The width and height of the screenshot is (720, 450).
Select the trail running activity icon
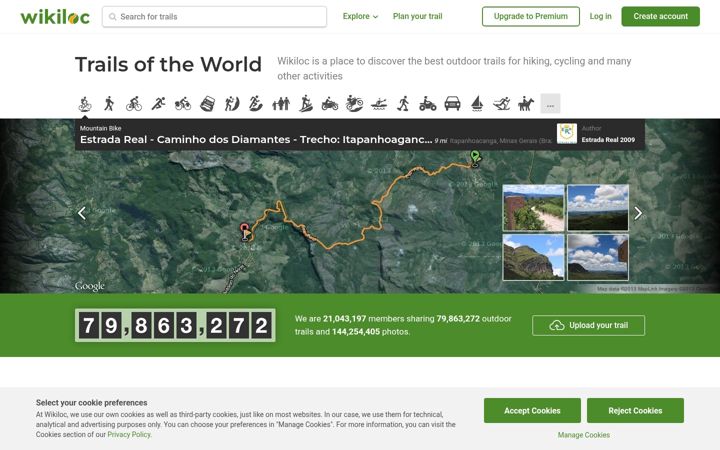256,104
